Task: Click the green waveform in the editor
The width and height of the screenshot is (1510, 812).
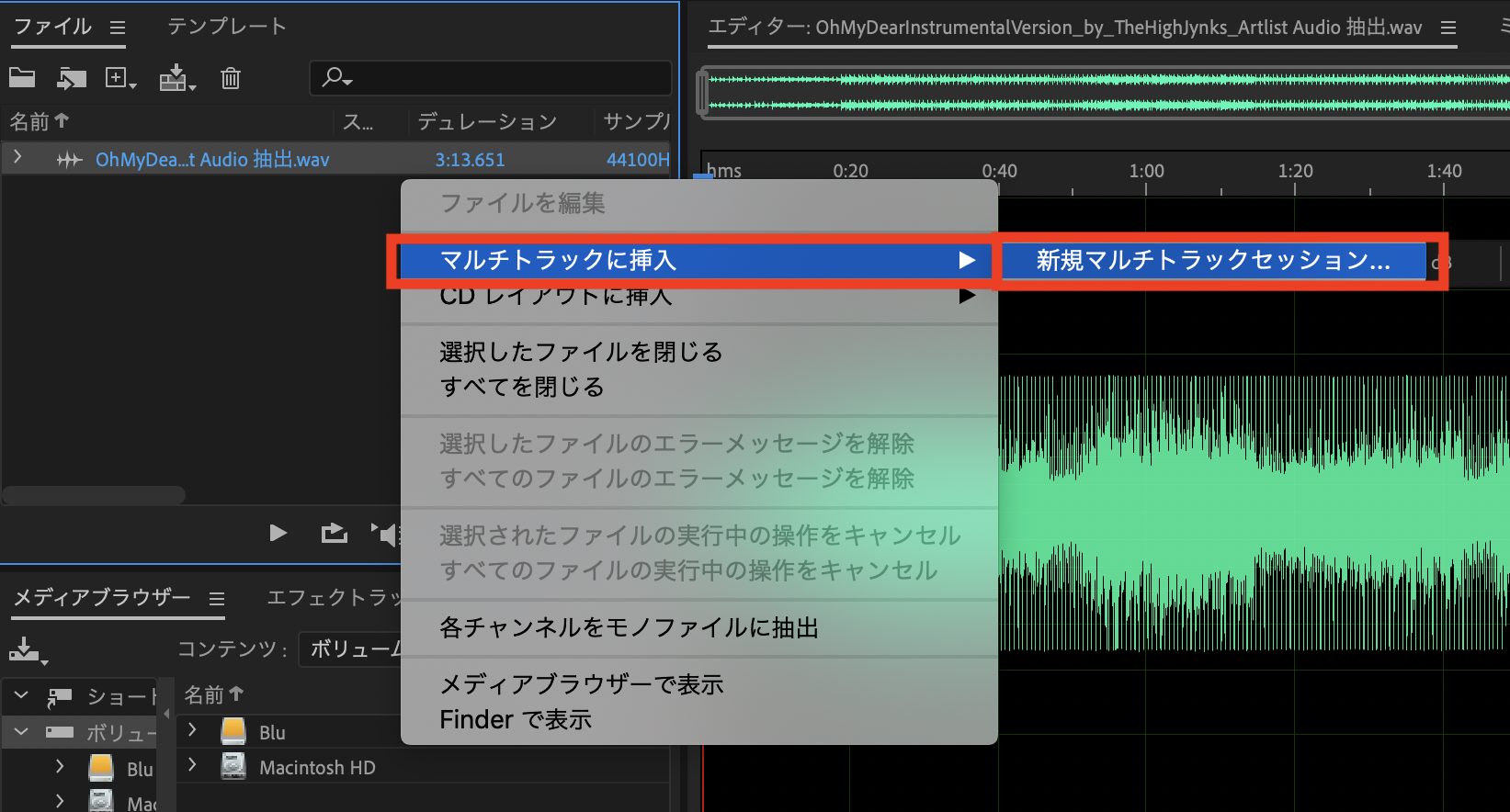Action: tap(1254, 512)
